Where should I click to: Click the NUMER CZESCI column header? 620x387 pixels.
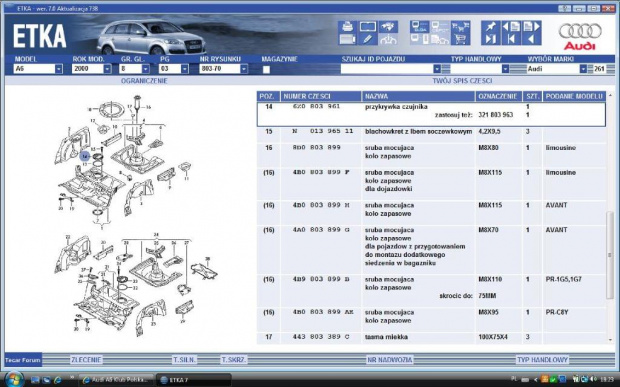tap(321, 96)
